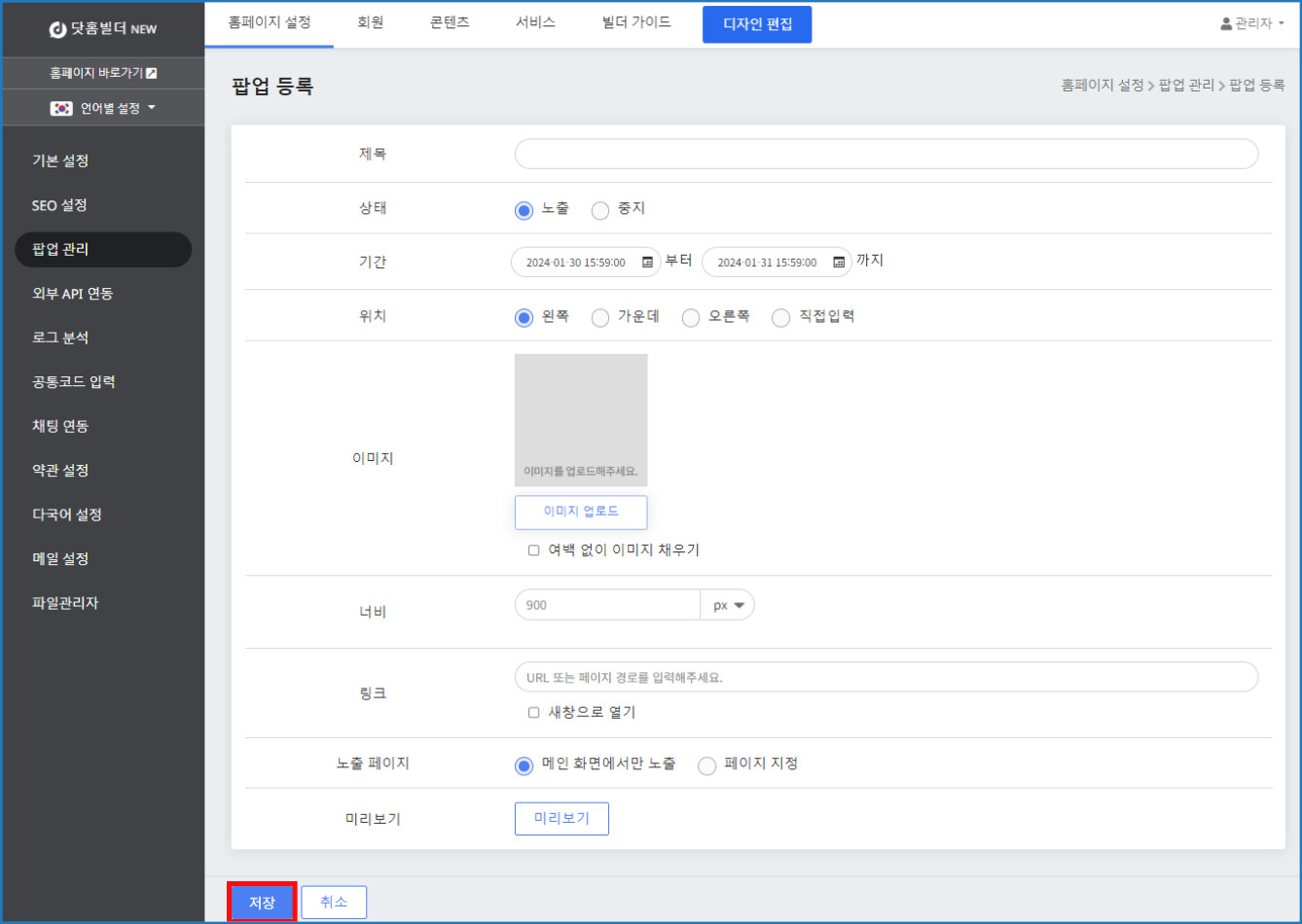This screenshot has width=1302, height=924.
Task: Expand the px width unit dropdown
Action: pos(727,605)
